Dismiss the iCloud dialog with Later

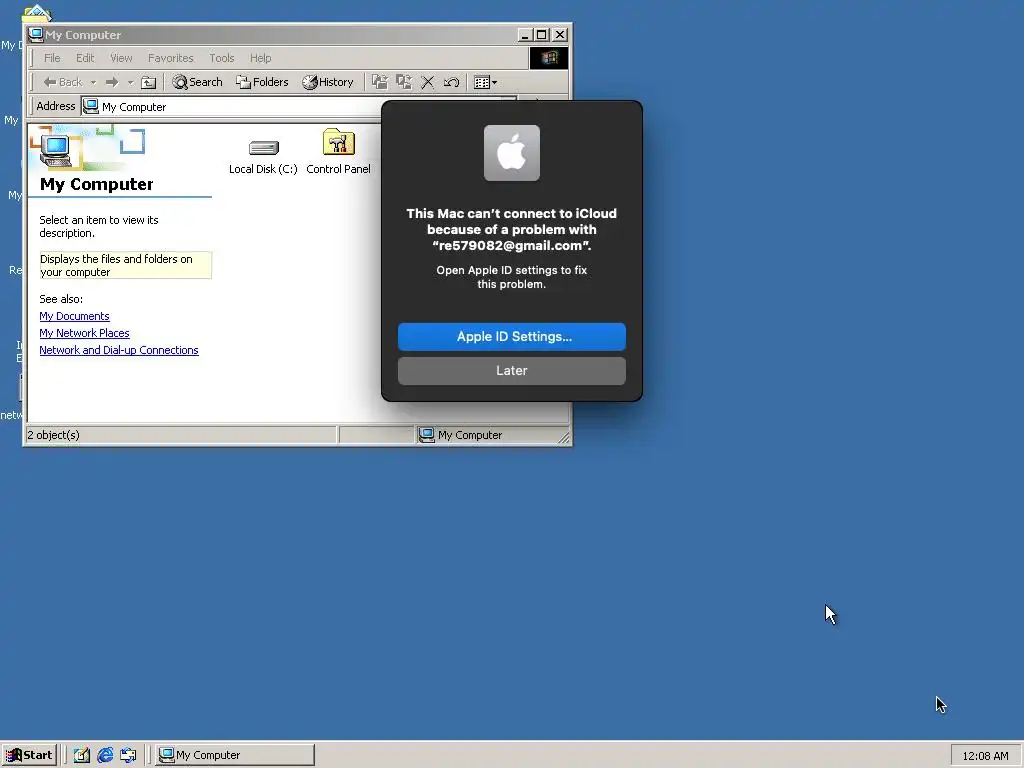pos(512,371)
